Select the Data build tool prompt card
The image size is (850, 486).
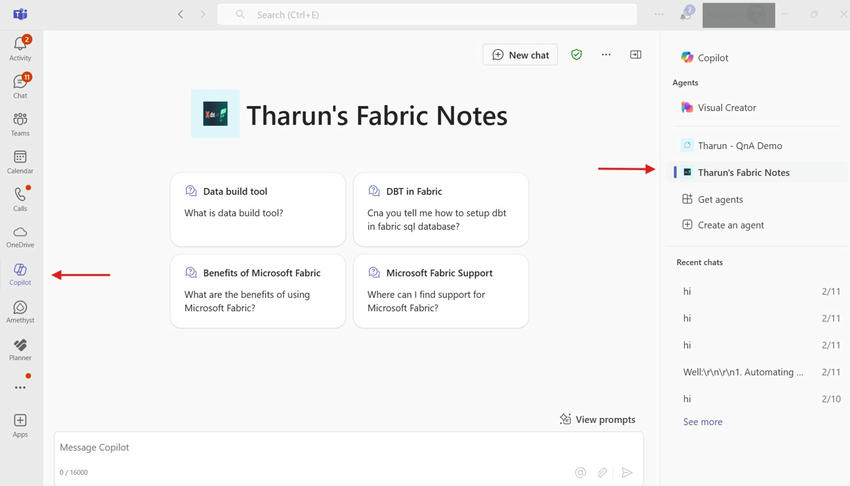tap(258, 210)
